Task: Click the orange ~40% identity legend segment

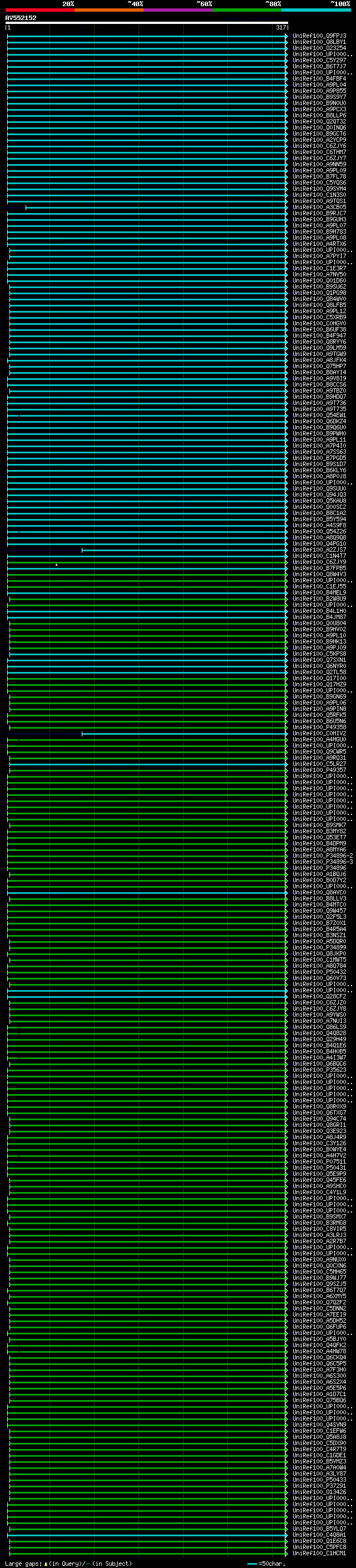Action: (109, 10)
